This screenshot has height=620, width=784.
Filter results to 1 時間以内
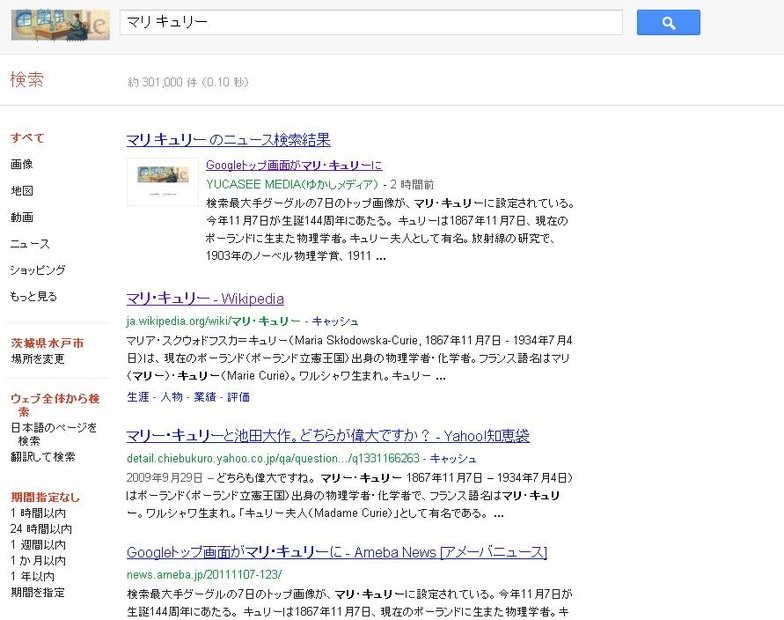point(38,513)
